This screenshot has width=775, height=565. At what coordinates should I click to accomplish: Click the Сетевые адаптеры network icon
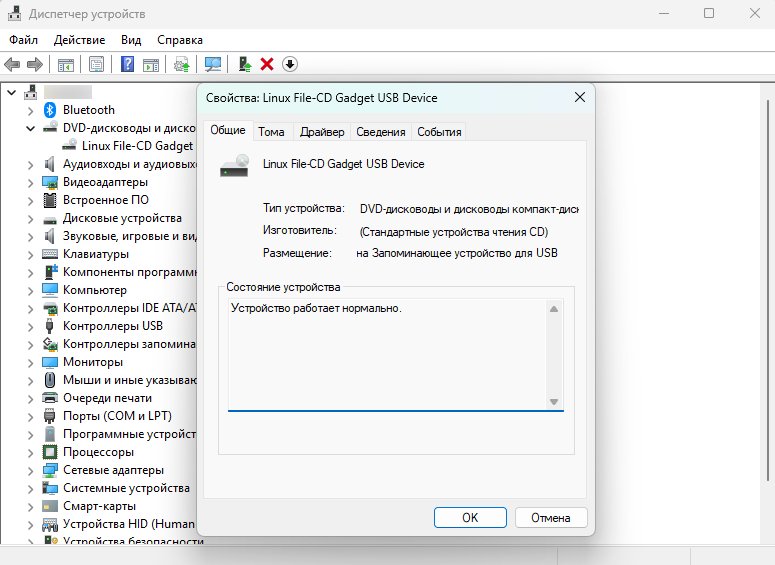[50, 470]
